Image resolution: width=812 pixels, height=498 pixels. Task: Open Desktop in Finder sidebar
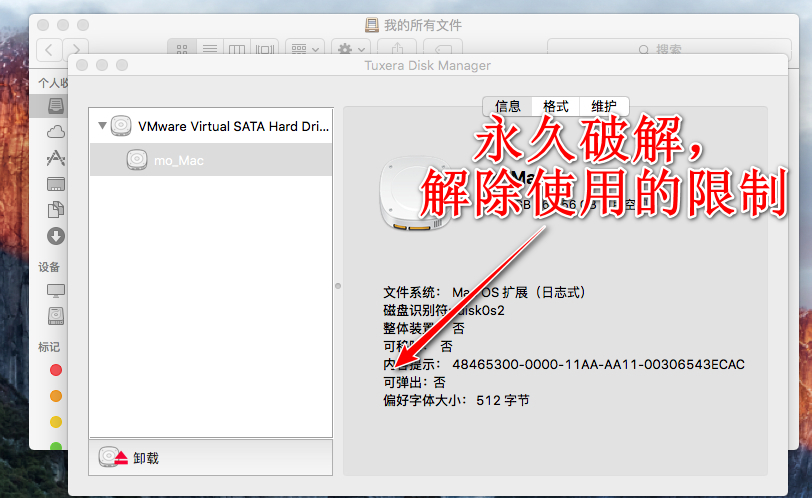point(55,184)
